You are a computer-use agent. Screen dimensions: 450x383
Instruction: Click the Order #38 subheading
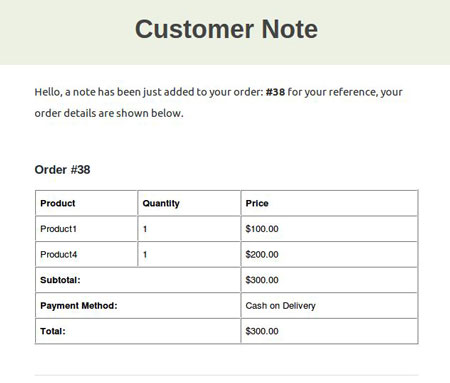(x=62, y=170)
